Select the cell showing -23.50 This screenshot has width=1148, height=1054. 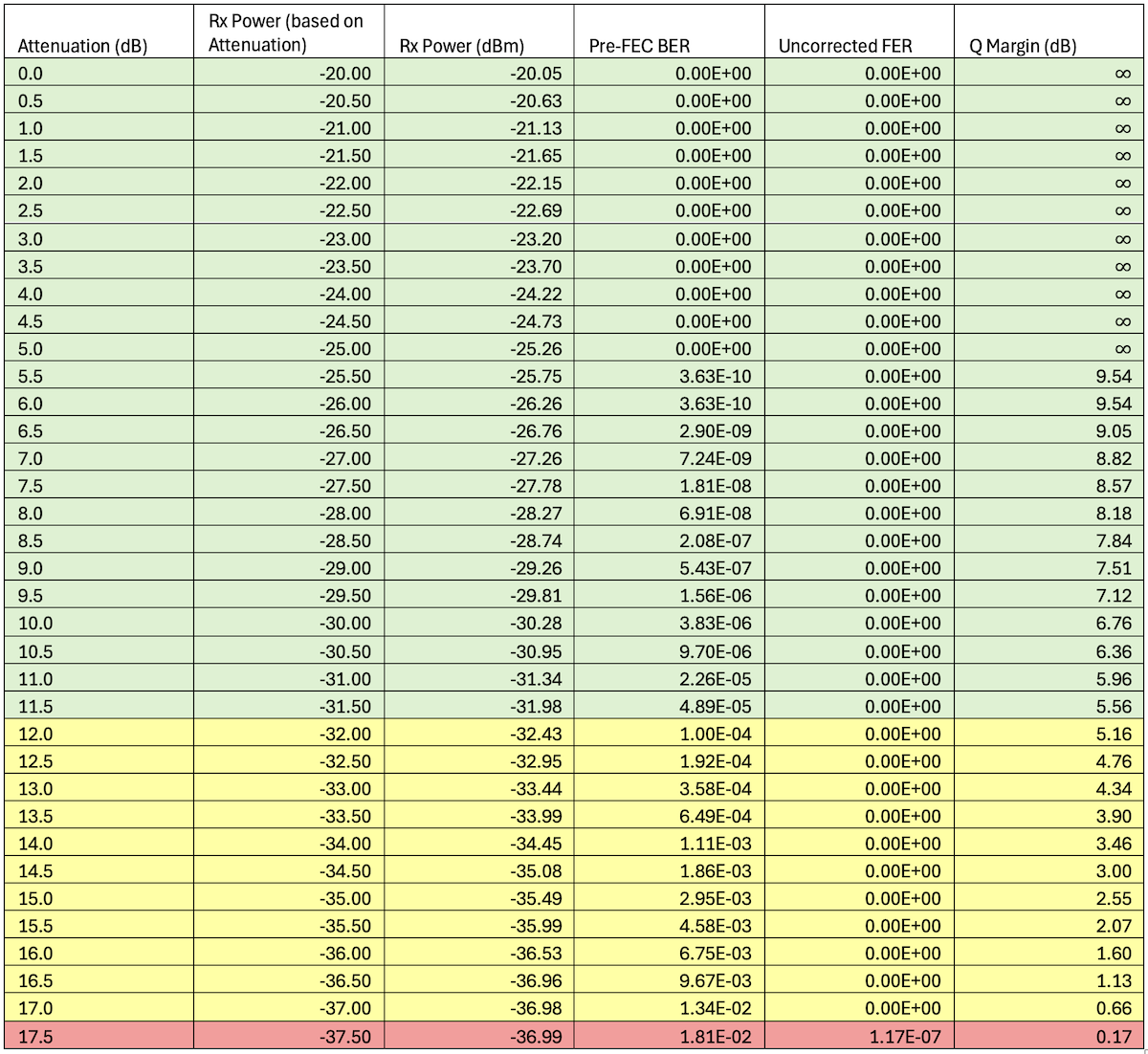tap(290, 266)
